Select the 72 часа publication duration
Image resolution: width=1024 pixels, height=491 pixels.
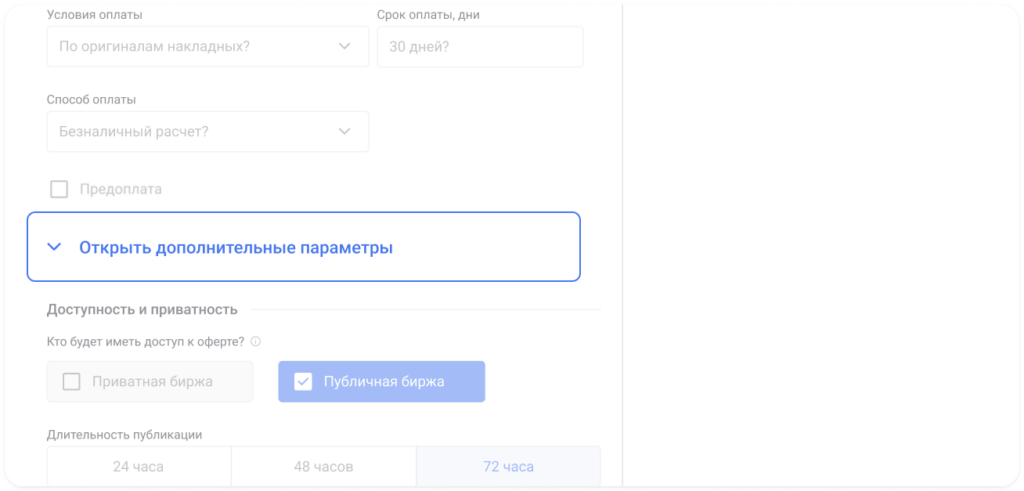(508, 467)
